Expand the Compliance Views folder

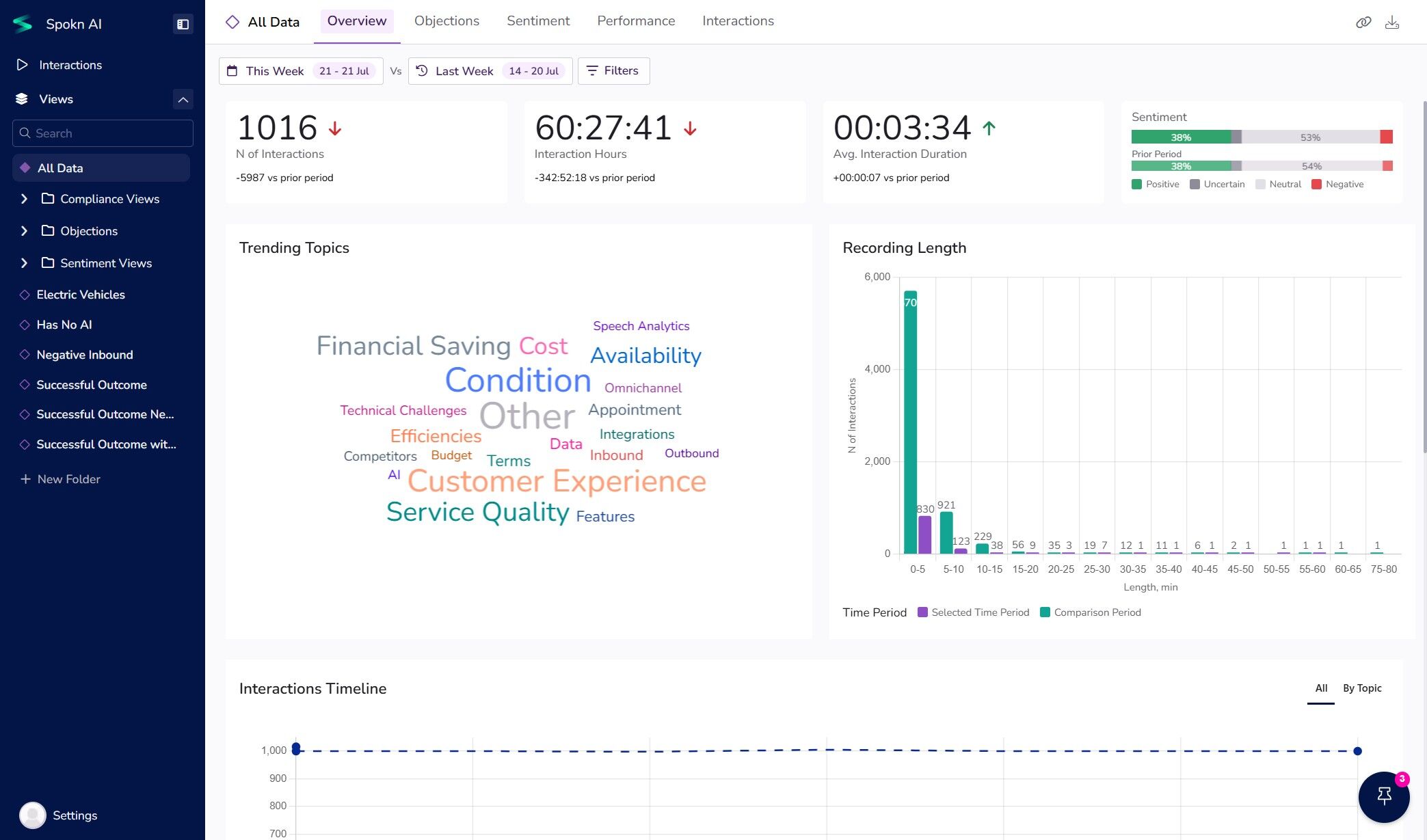point(25,199)
